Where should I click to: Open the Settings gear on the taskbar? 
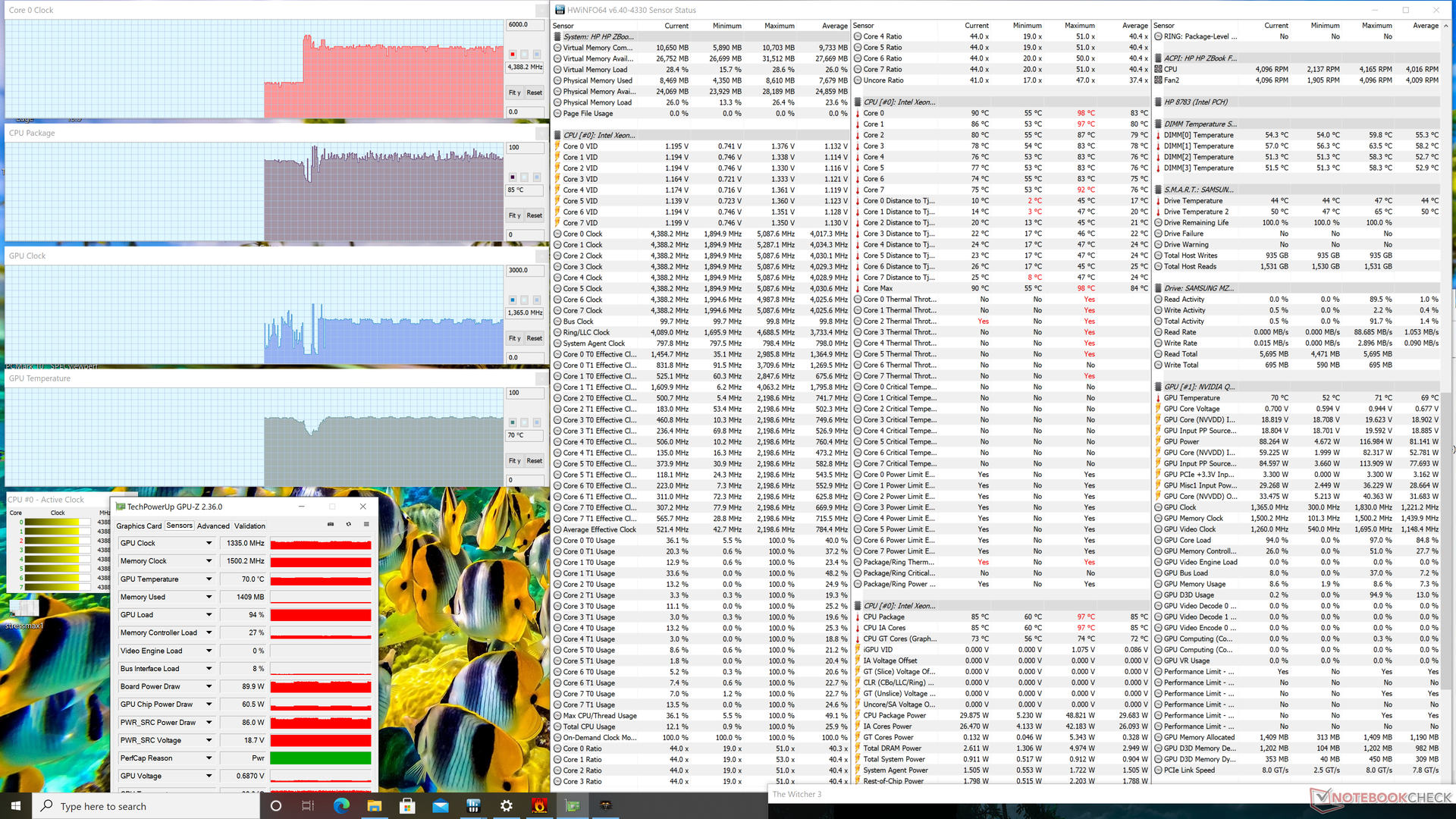[x=507, y=805]
